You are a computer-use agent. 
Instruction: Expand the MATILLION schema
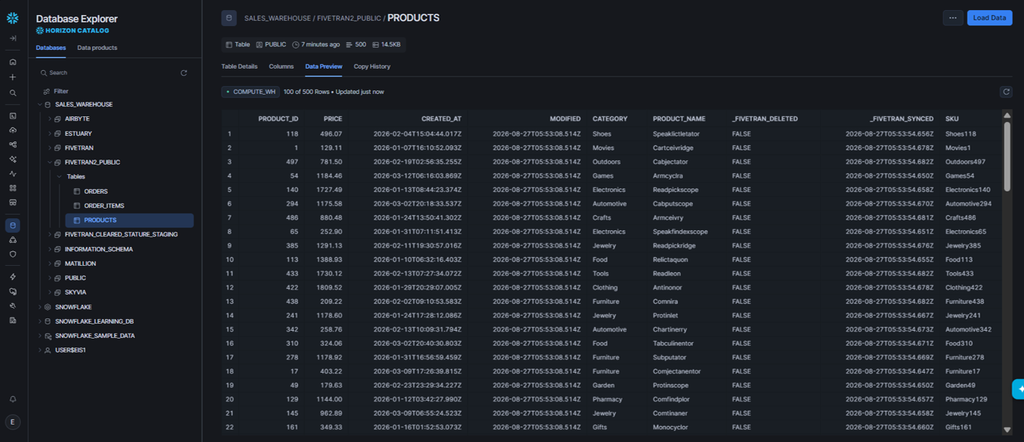[x=50, y=263]
